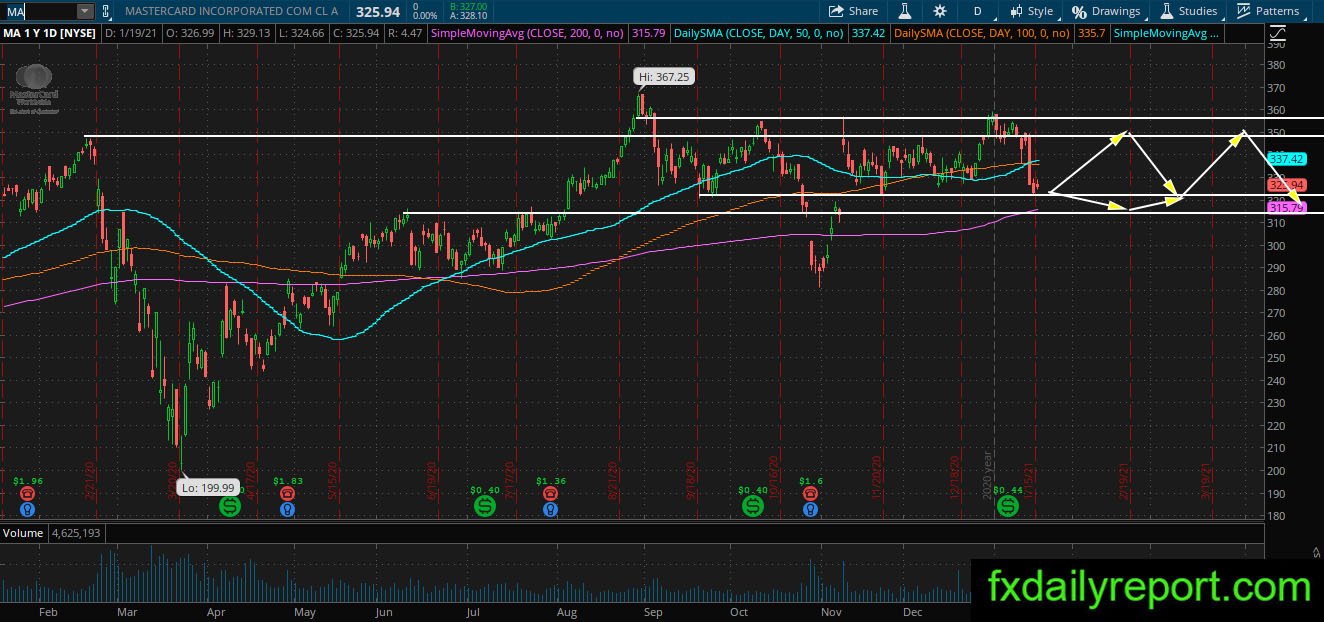Open the D timeframe selector
This screenshot has height=622, width=1324.
click(977, 11)
